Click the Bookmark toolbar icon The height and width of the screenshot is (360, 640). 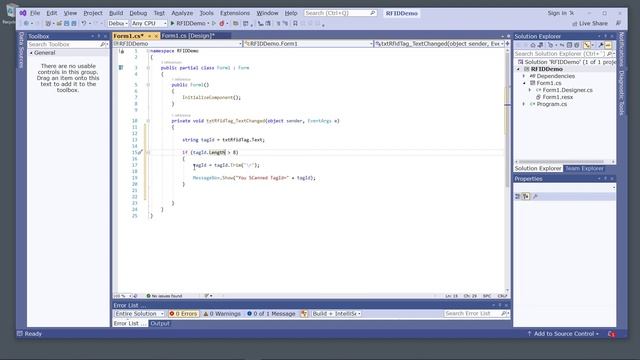pyautogui.click(x=296, y=23)
